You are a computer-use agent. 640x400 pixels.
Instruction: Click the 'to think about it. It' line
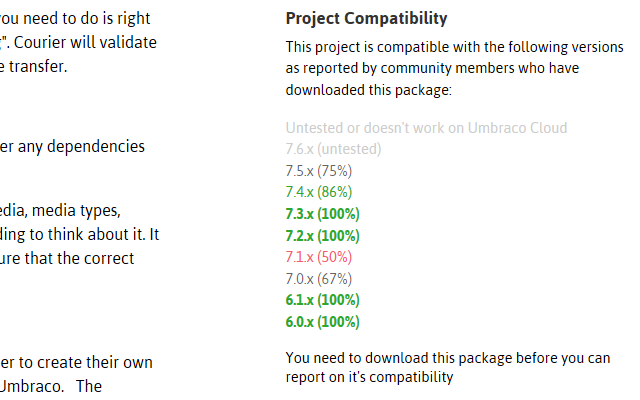point(78,234)
